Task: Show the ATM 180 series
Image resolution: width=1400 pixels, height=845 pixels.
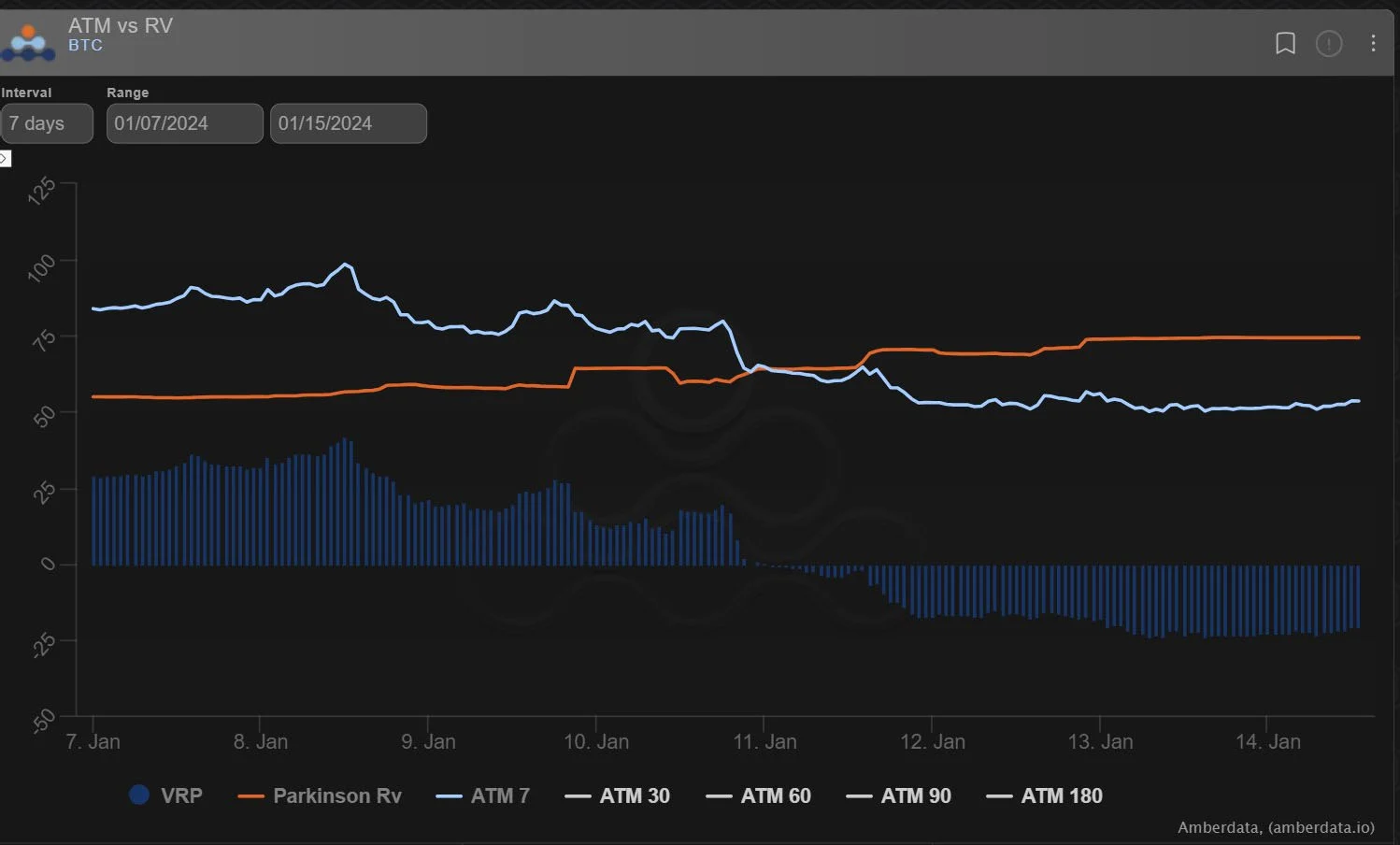Action: [x=1045, y=795]
